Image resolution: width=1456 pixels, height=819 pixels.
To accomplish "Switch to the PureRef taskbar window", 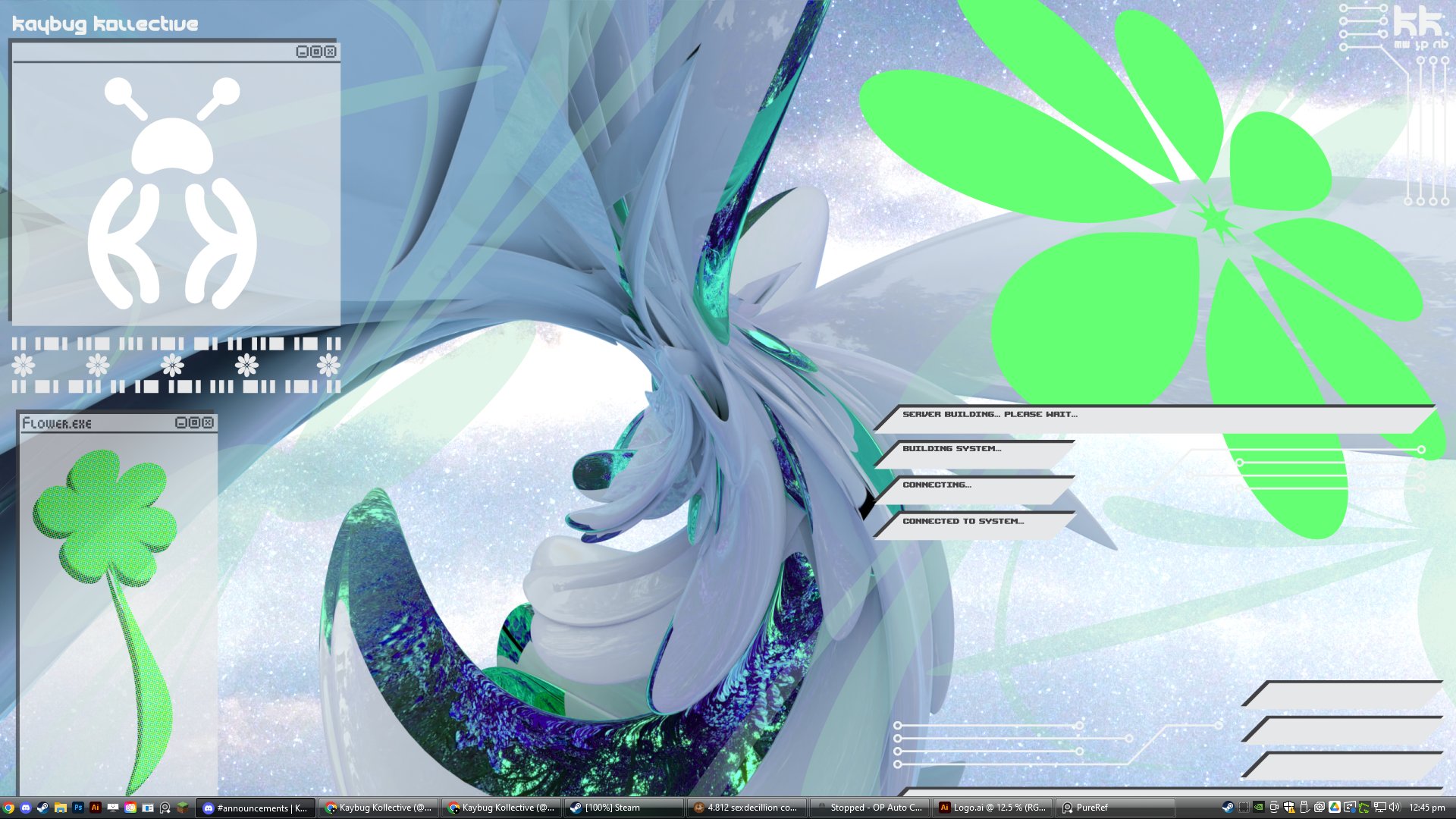I will (1116, 808).
